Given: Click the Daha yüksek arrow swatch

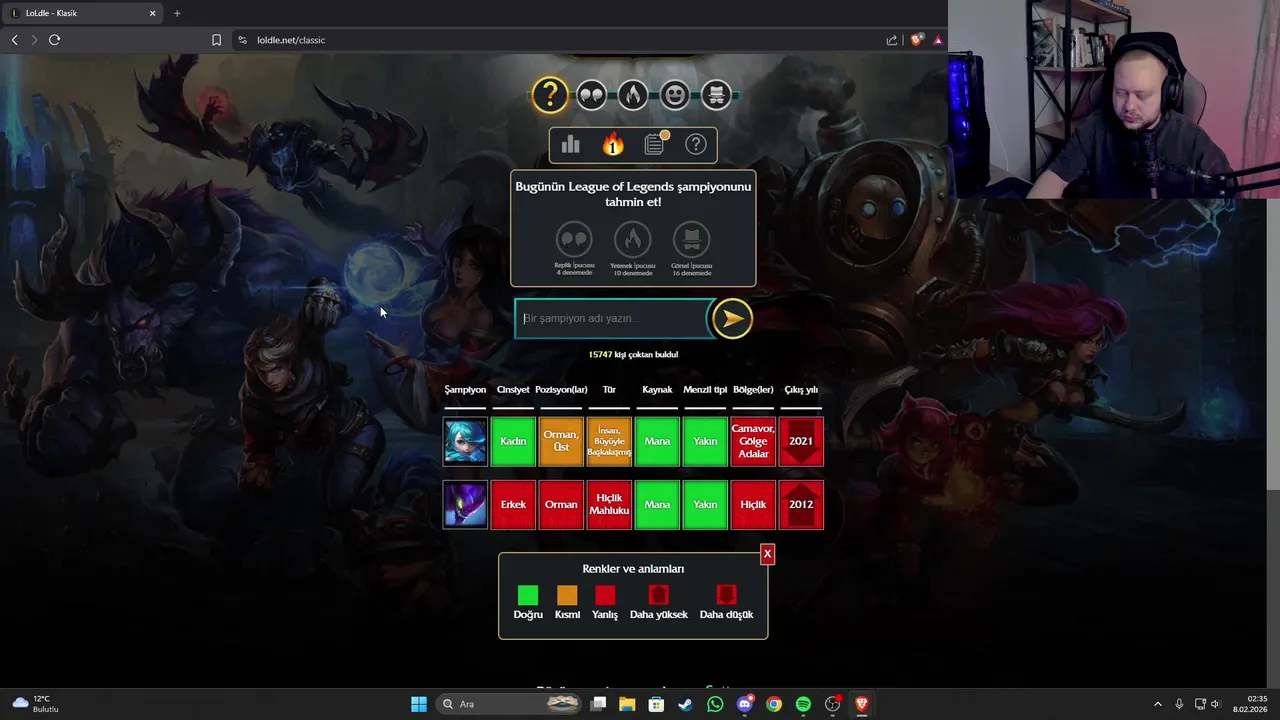Looking at the screenshot, I should pos(658,596).
